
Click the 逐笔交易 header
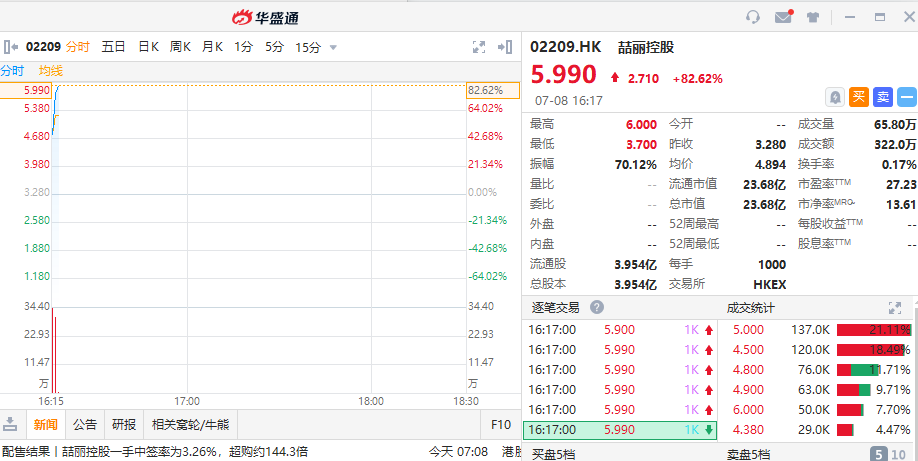point(555,308)
